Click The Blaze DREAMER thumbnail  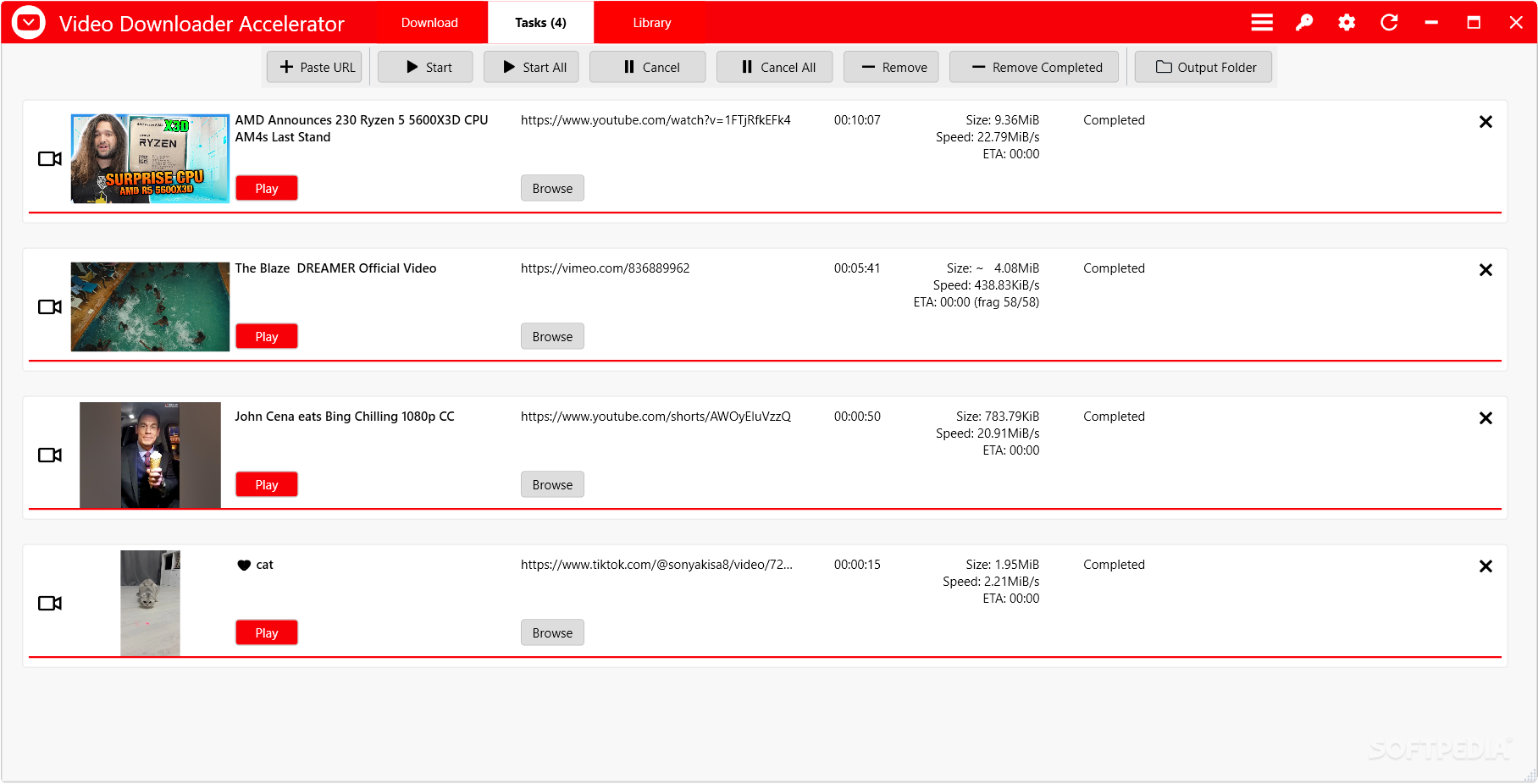coord(150,306)
